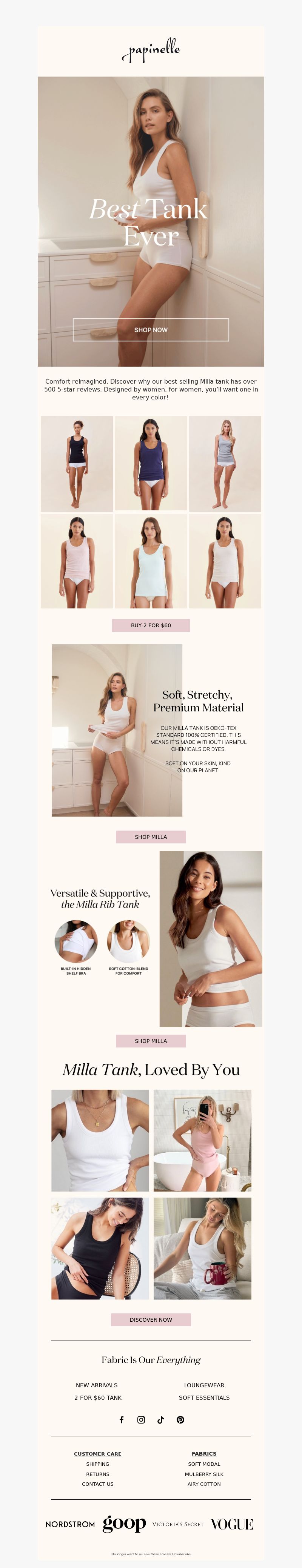Viewport: 302px width, 1568px height.
Task: Open the Facebook social icon
Action: pos(122,1419)
